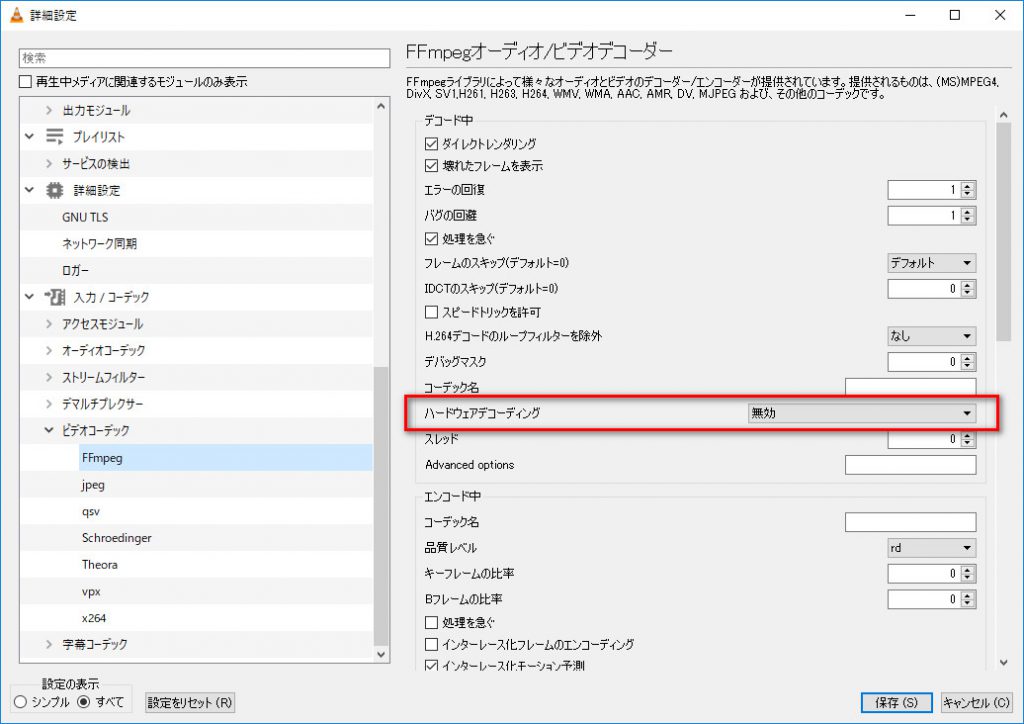Viewport: 1024px width, 724px height.
Task: Check 再生中メディアに関連するモジュールのみ表示 box
Action: pos(25,82)
